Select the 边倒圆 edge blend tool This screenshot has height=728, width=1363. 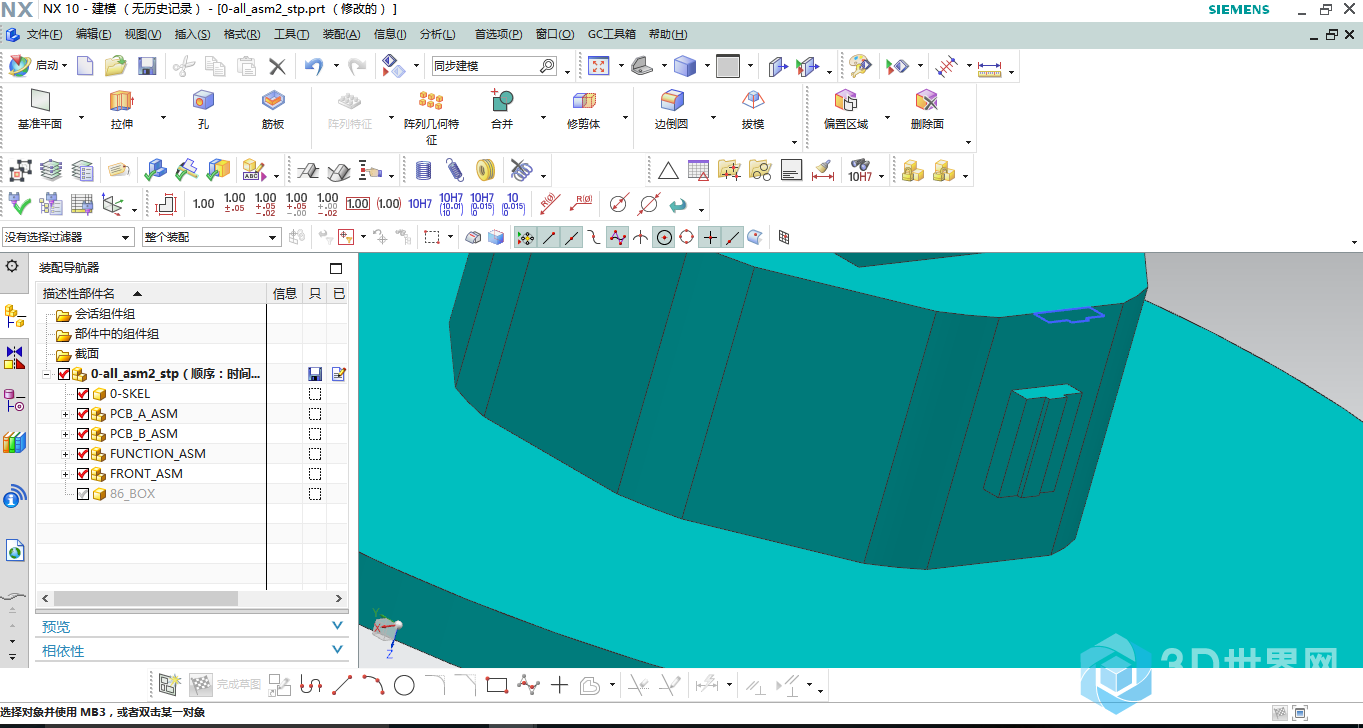click(672, 110)
